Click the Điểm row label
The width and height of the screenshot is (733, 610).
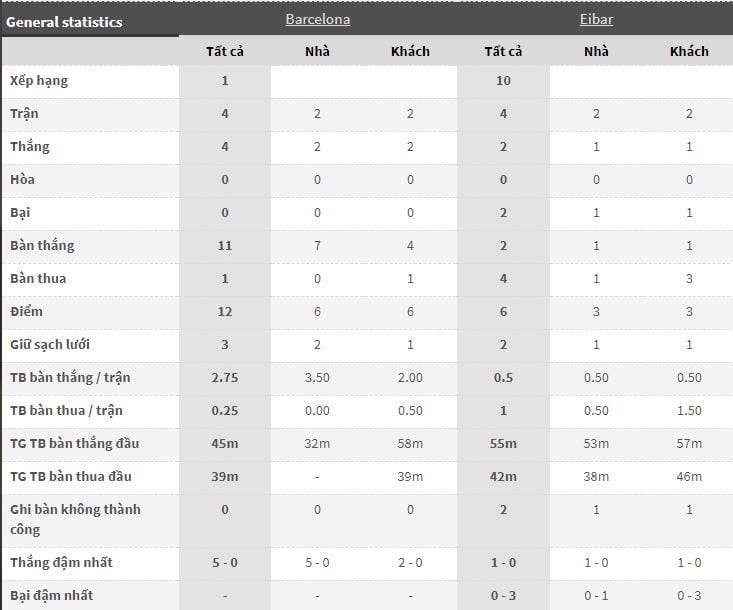tap(28, 312)
